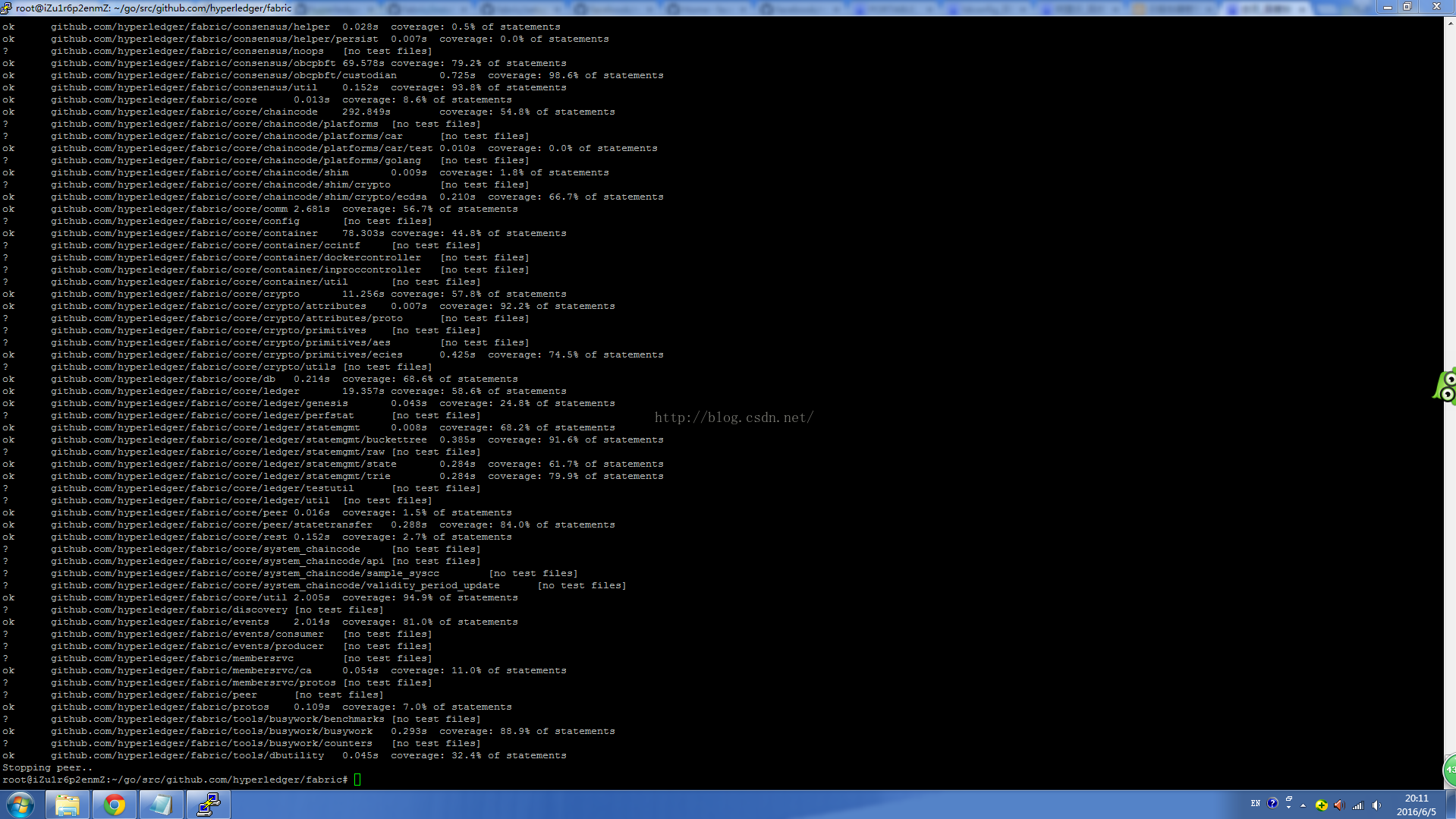
Task: Click the 'consensus/noops [no test files]' line
Action: tap(217, 51)
